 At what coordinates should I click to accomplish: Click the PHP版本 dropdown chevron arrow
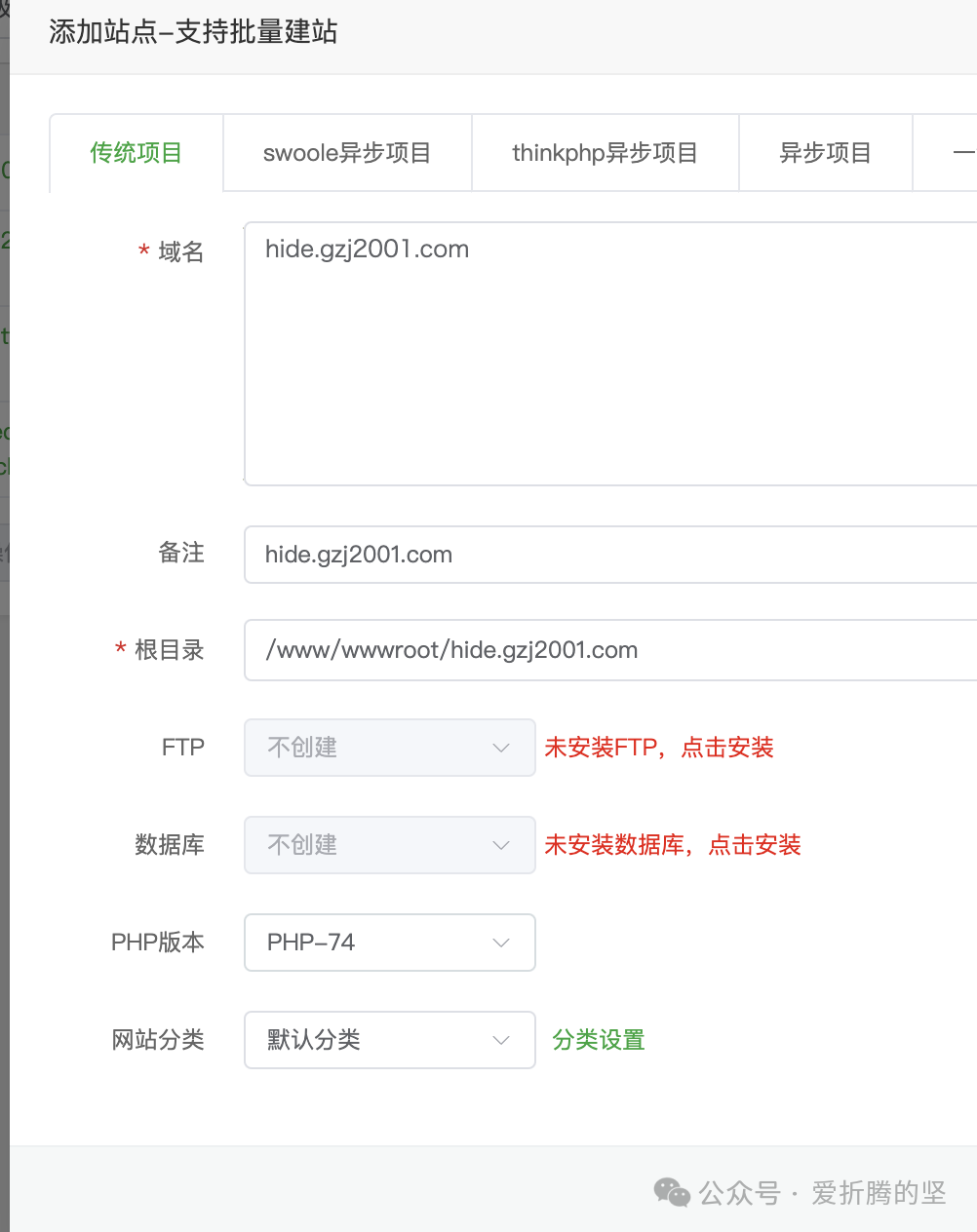coord(501,943)
